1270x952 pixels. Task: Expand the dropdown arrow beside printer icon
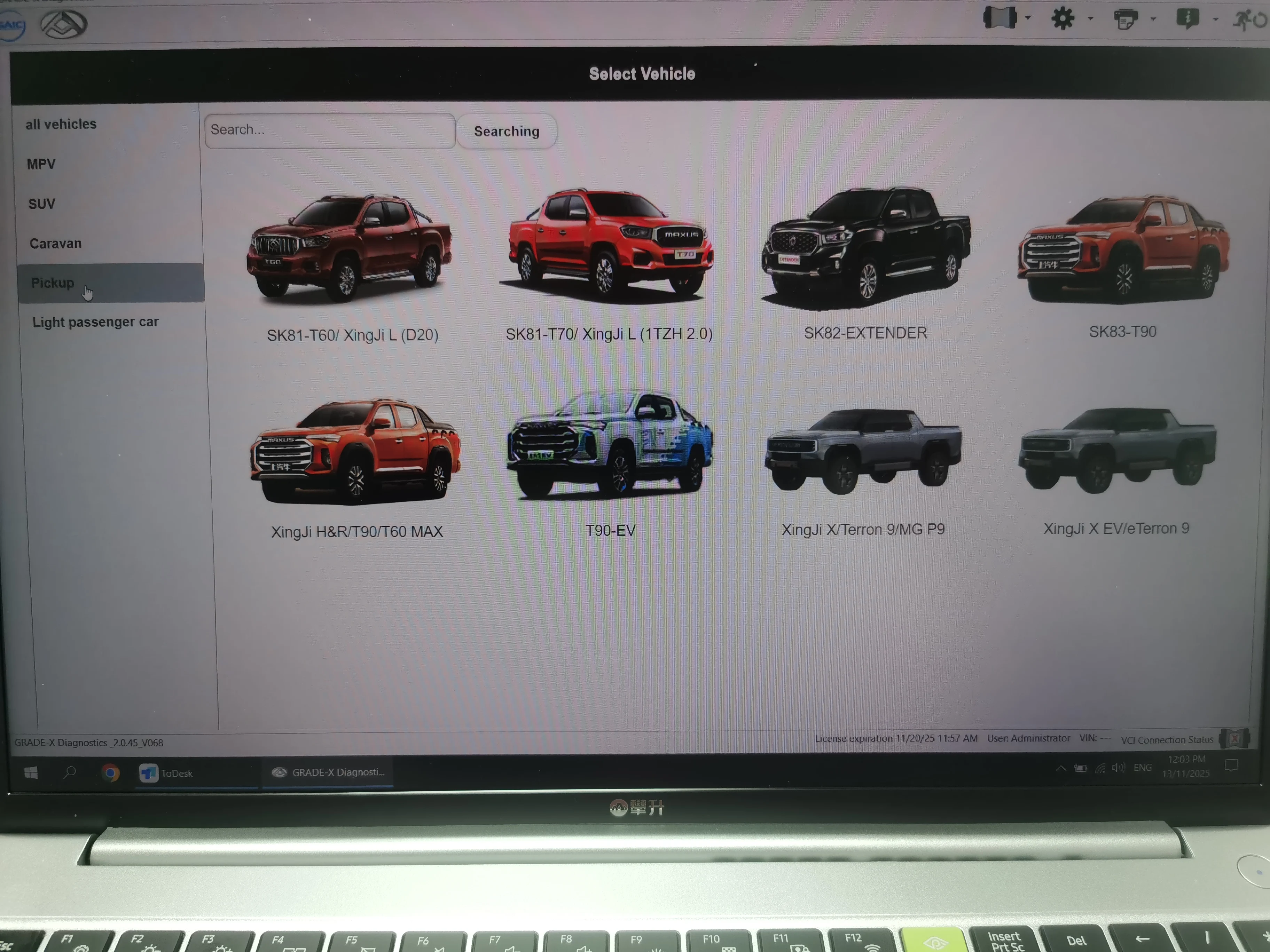tap(1153, 19)
